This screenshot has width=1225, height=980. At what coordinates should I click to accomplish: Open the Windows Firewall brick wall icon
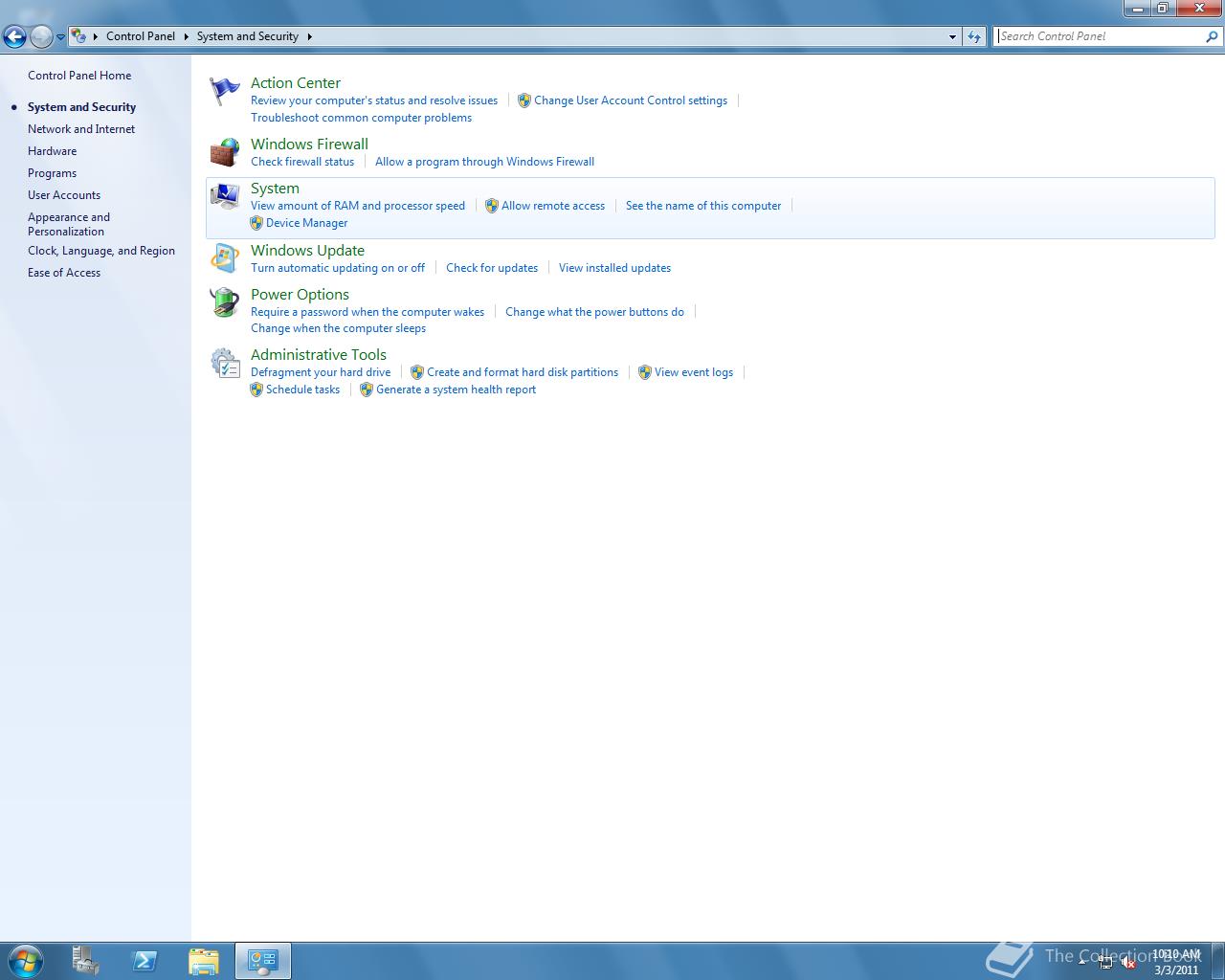(x=225, y=152)
